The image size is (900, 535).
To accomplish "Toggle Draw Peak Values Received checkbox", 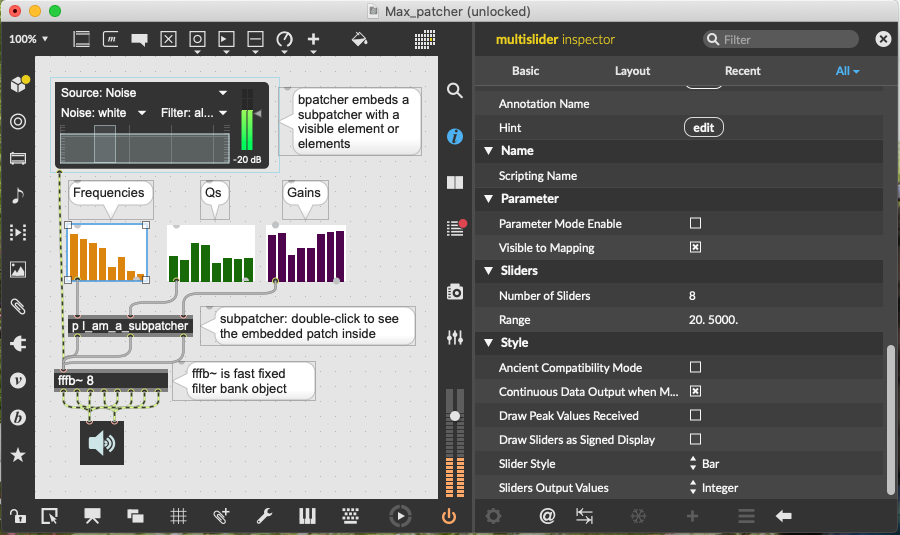I will pyautogui.click(x=696, y=416).
